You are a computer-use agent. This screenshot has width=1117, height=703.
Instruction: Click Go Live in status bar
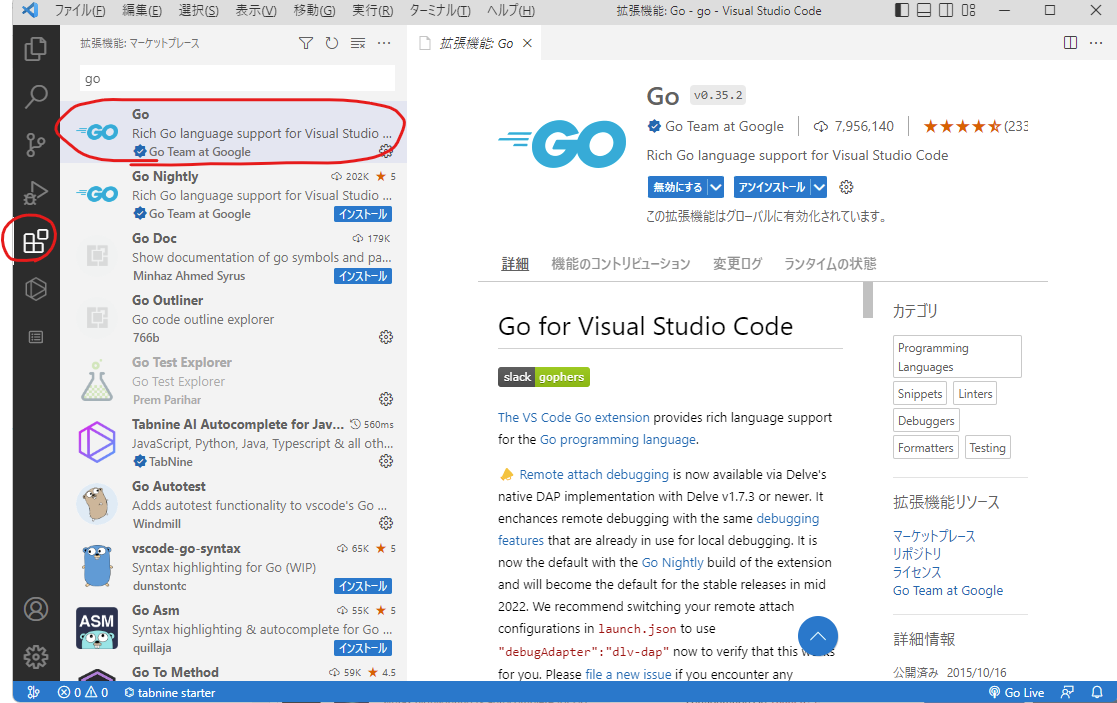pos(1017,692)
